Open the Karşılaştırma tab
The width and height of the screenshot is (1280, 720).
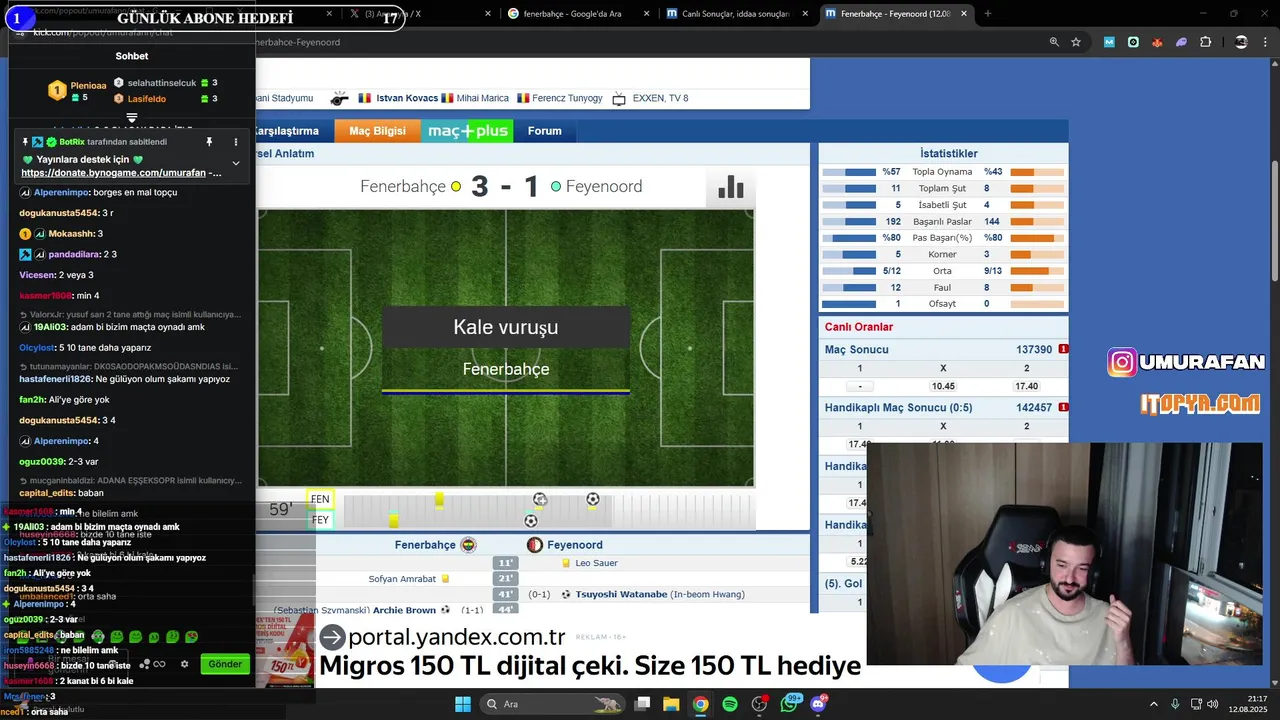289,131
